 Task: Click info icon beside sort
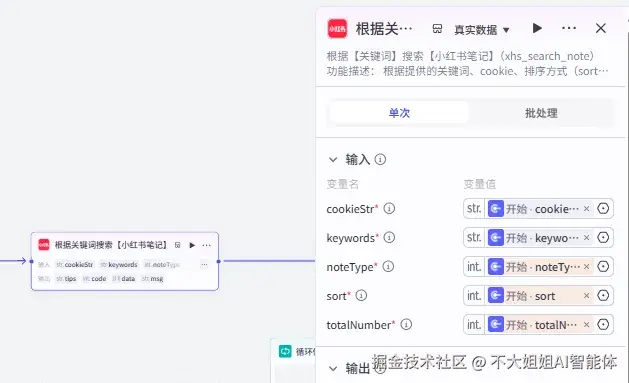pyautogui.click(x=361, y=296)
